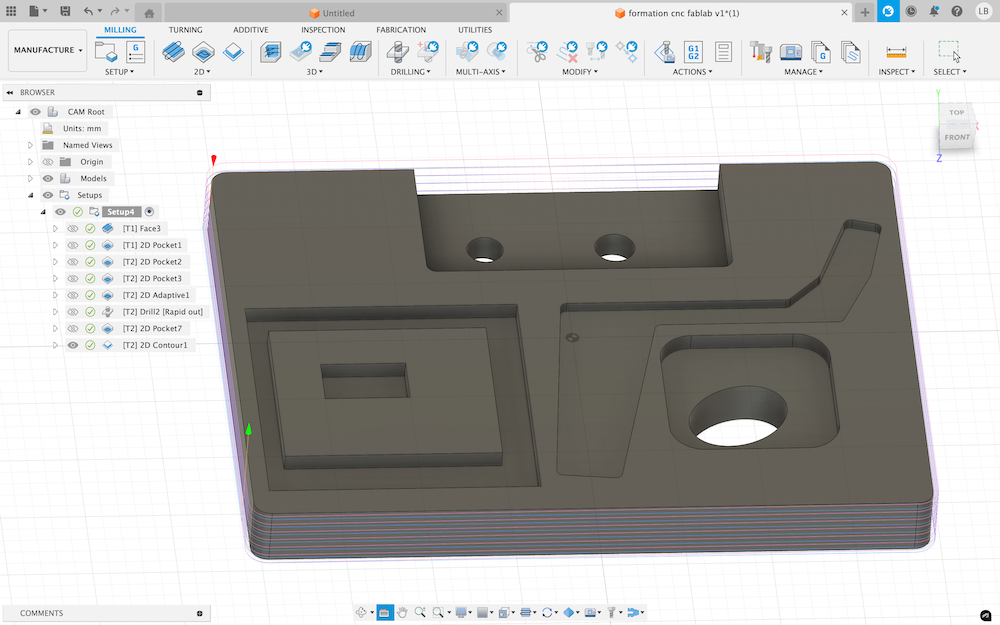Viewport: 1000px width, 625px height.
Task: Open the Job Status clock icon
Action: 911,11
